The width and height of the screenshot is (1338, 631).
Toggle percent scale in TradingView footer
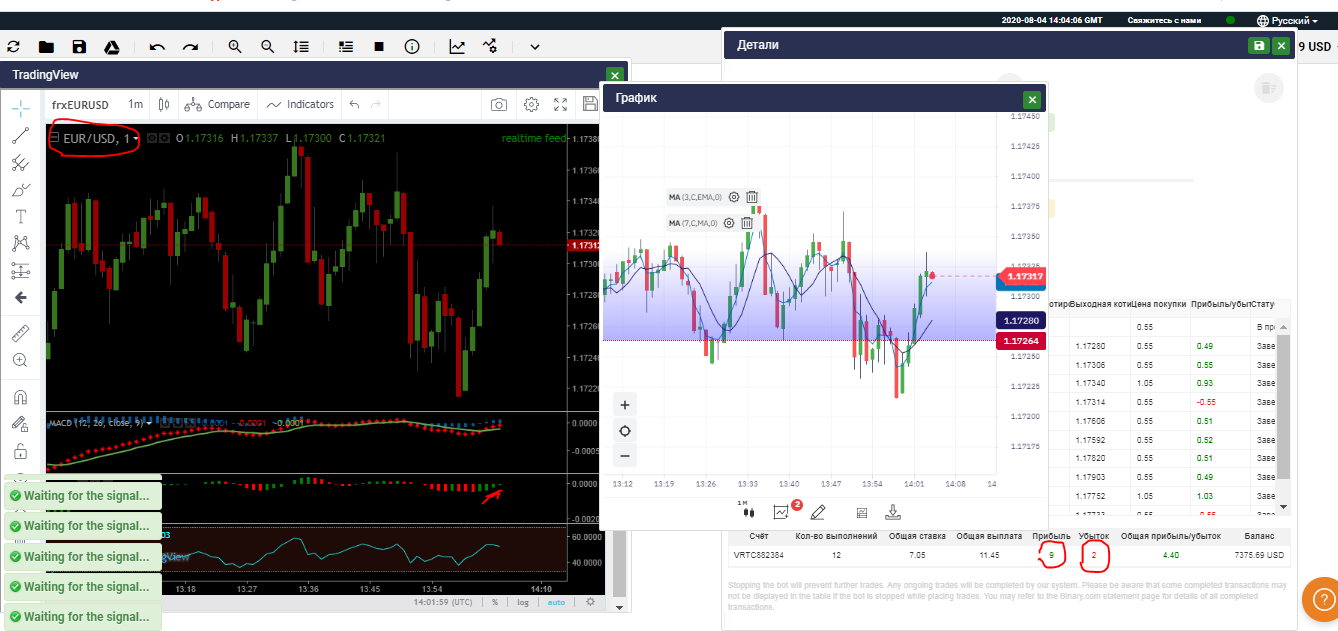(x=495, y=602)
